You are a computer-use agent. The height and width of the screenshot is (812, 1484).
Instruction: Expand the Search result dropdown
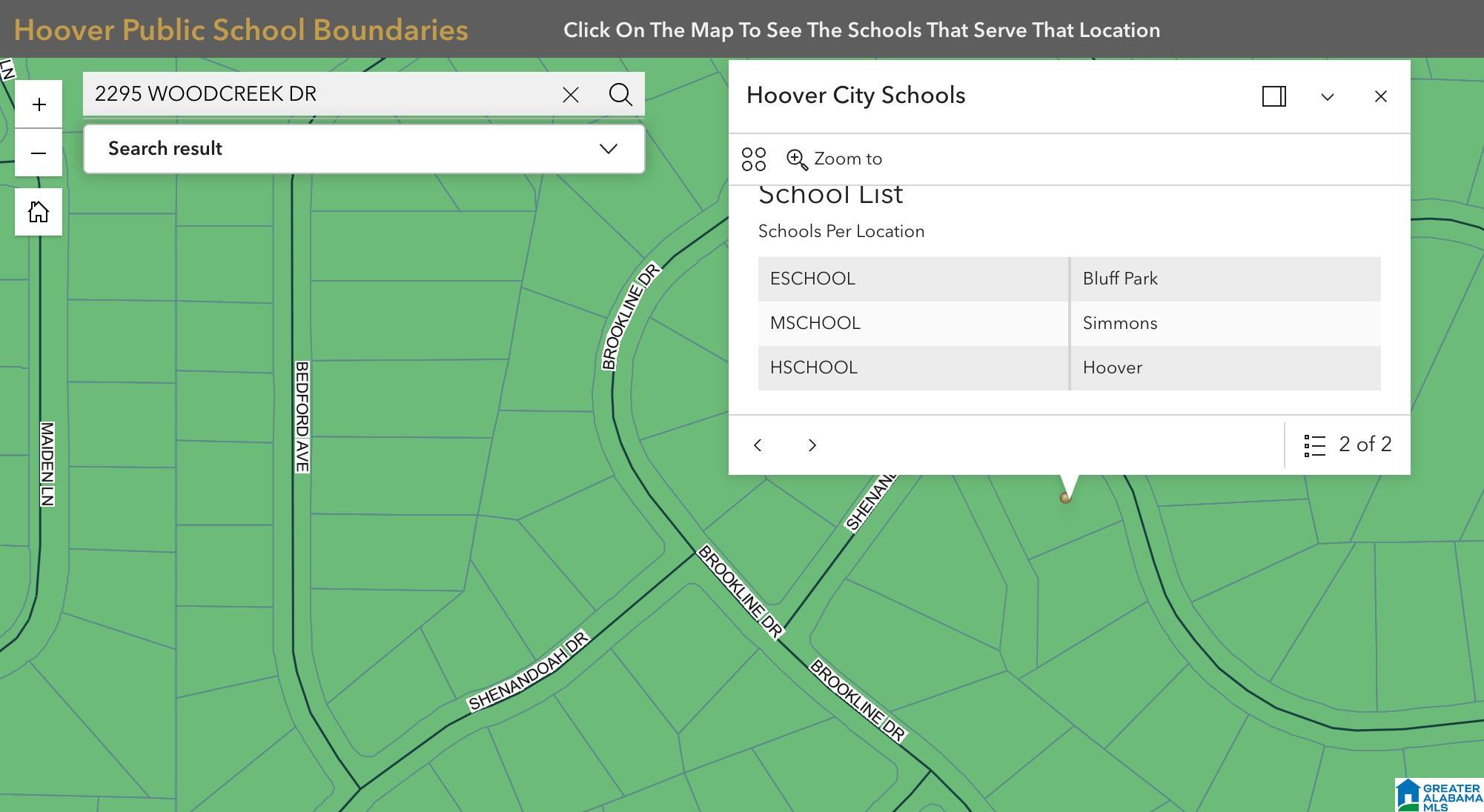click(364, 149)
